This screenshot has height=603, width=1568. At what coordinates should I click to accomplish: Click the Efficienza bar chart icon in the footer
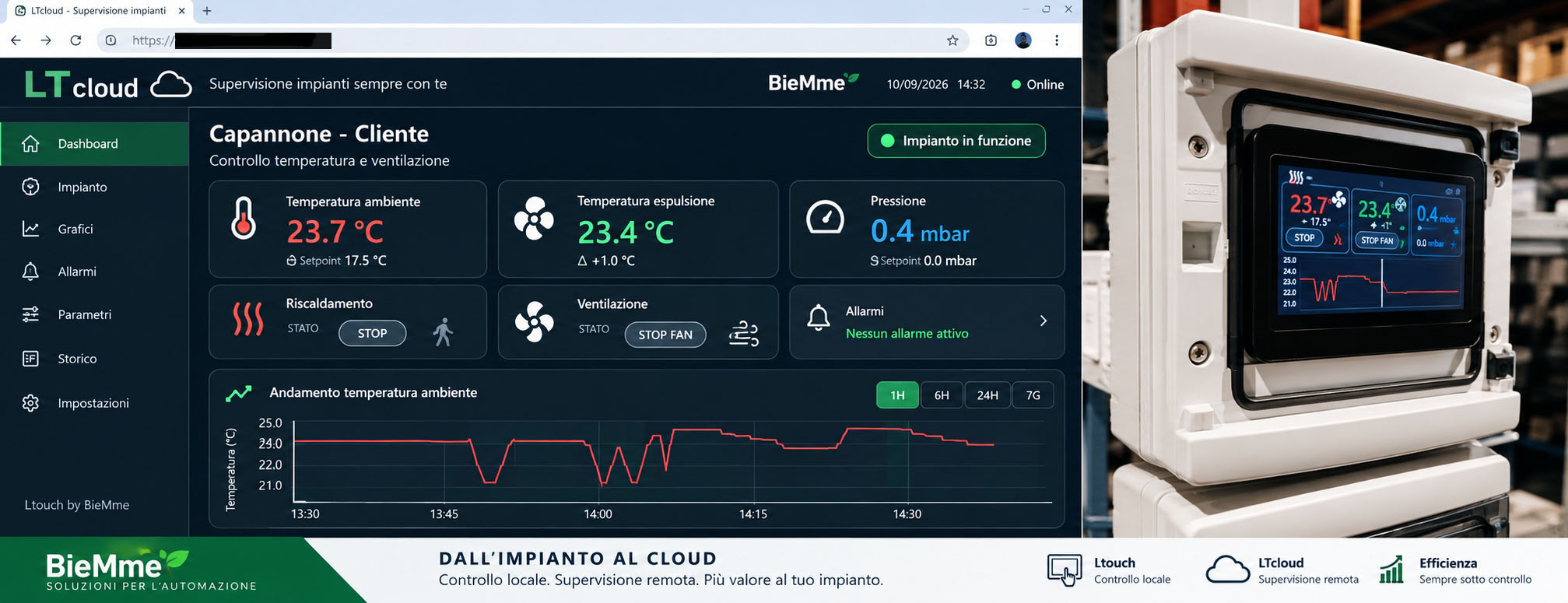1391,570
